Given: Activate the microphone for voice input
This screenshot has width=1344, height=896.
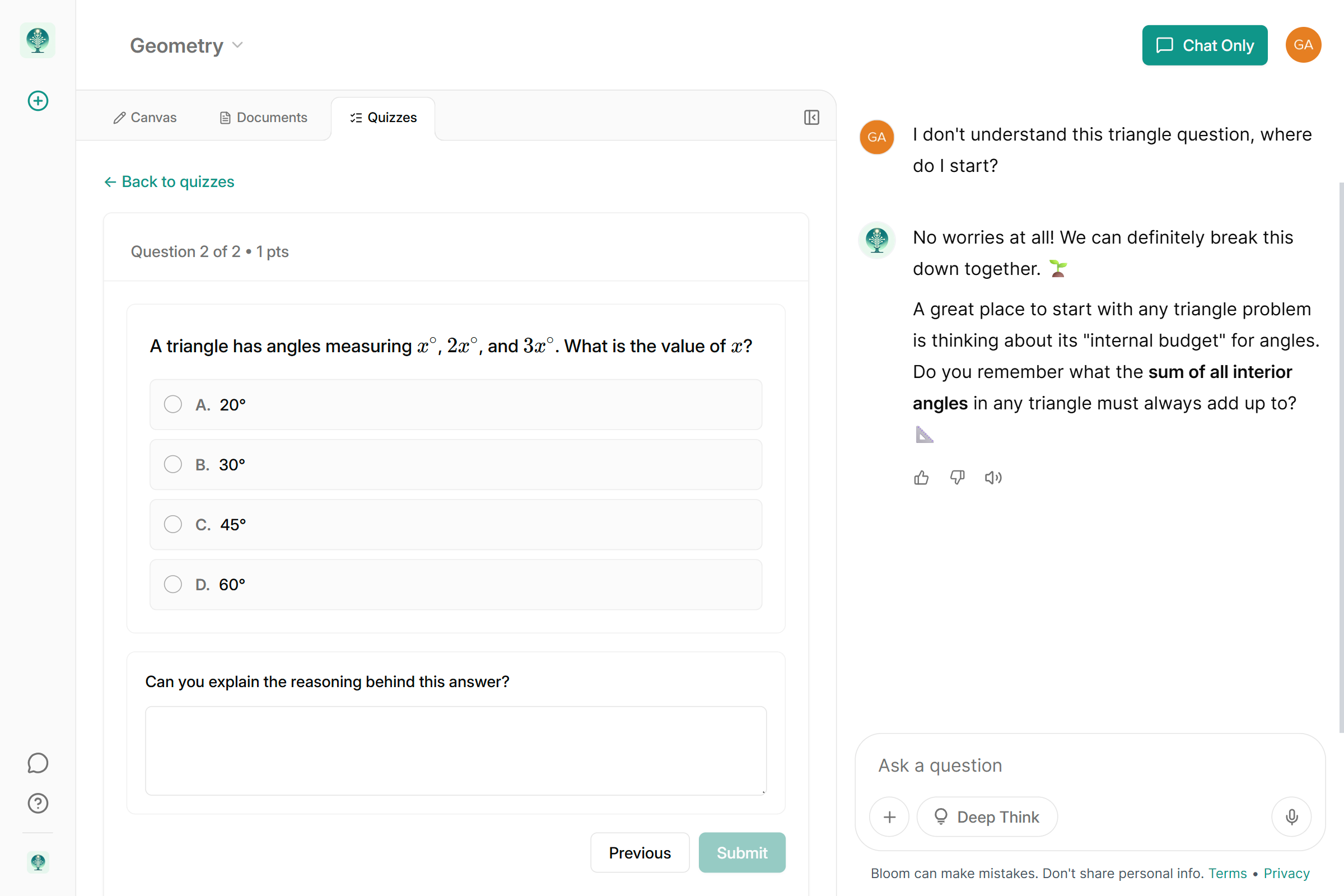Looking at the screenshot, I should [1292, 816].
